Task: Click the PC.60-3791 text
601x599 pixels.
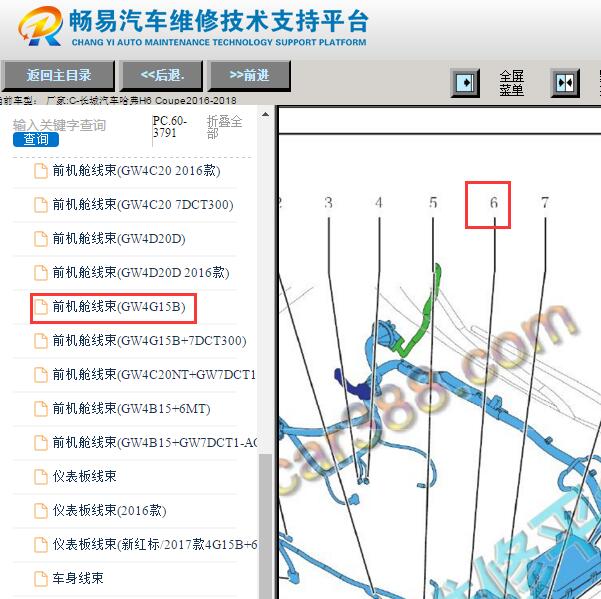Action: 169,127
